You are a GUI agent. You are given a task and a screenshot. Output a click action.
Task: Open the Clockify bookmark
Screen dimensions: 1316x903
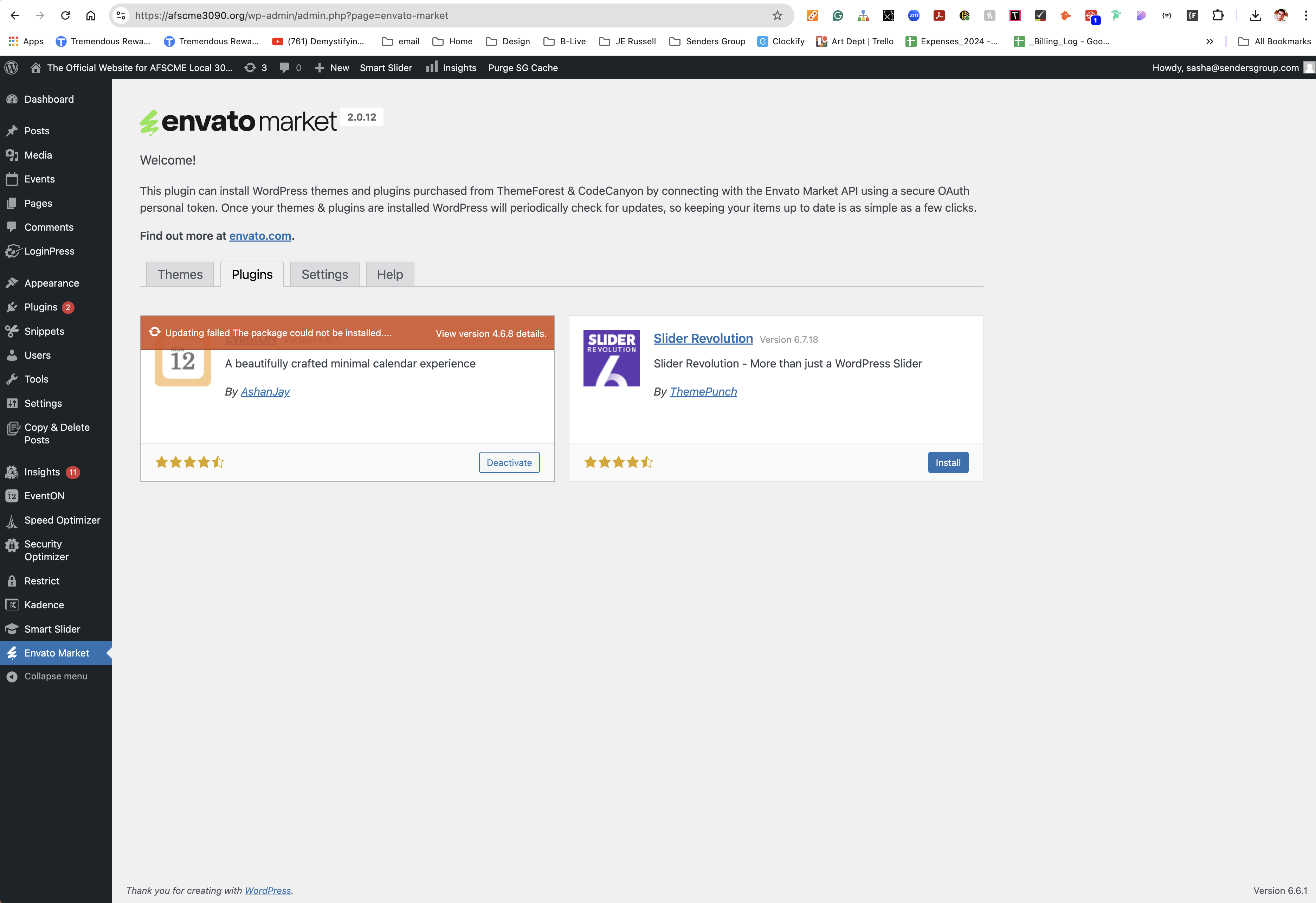781,41
